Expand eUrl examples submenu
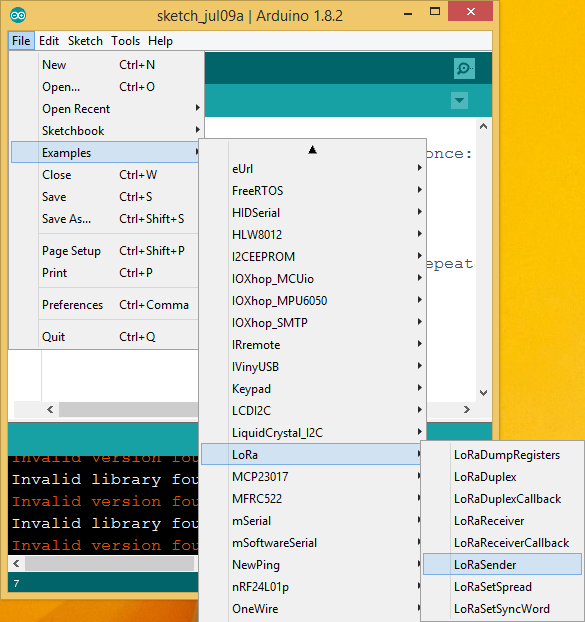The height and width of the screenshot is (622, 585). pyautogui.click(x=313, y=169)
